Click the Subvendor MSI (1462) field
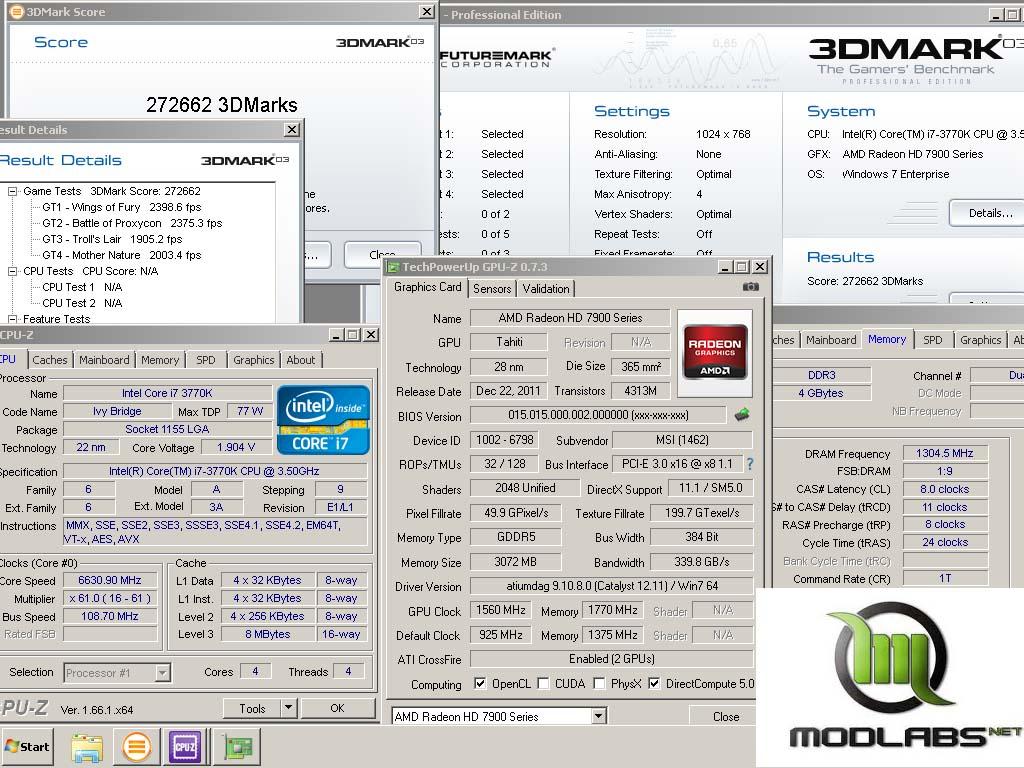 tap(682, 440)
